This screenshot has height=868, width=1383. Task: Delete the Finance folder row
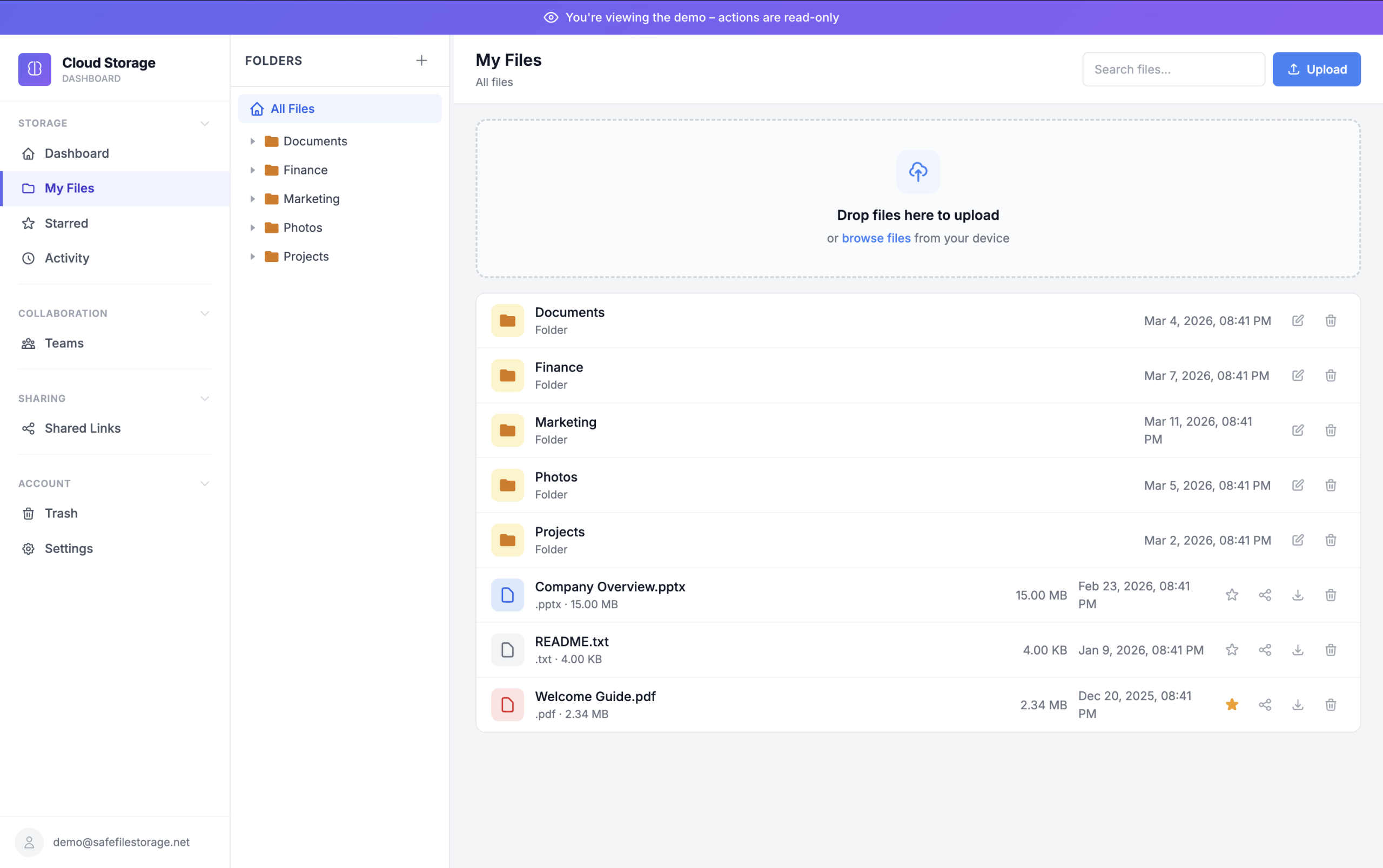click(1330, 375)
